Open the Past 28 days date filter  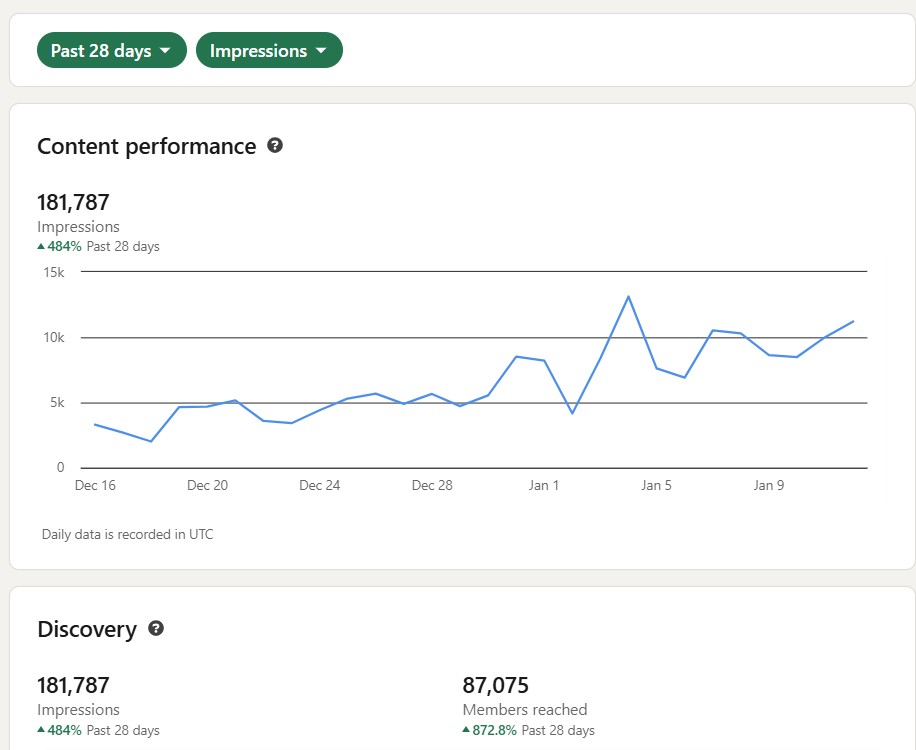[x=111, y=51]
